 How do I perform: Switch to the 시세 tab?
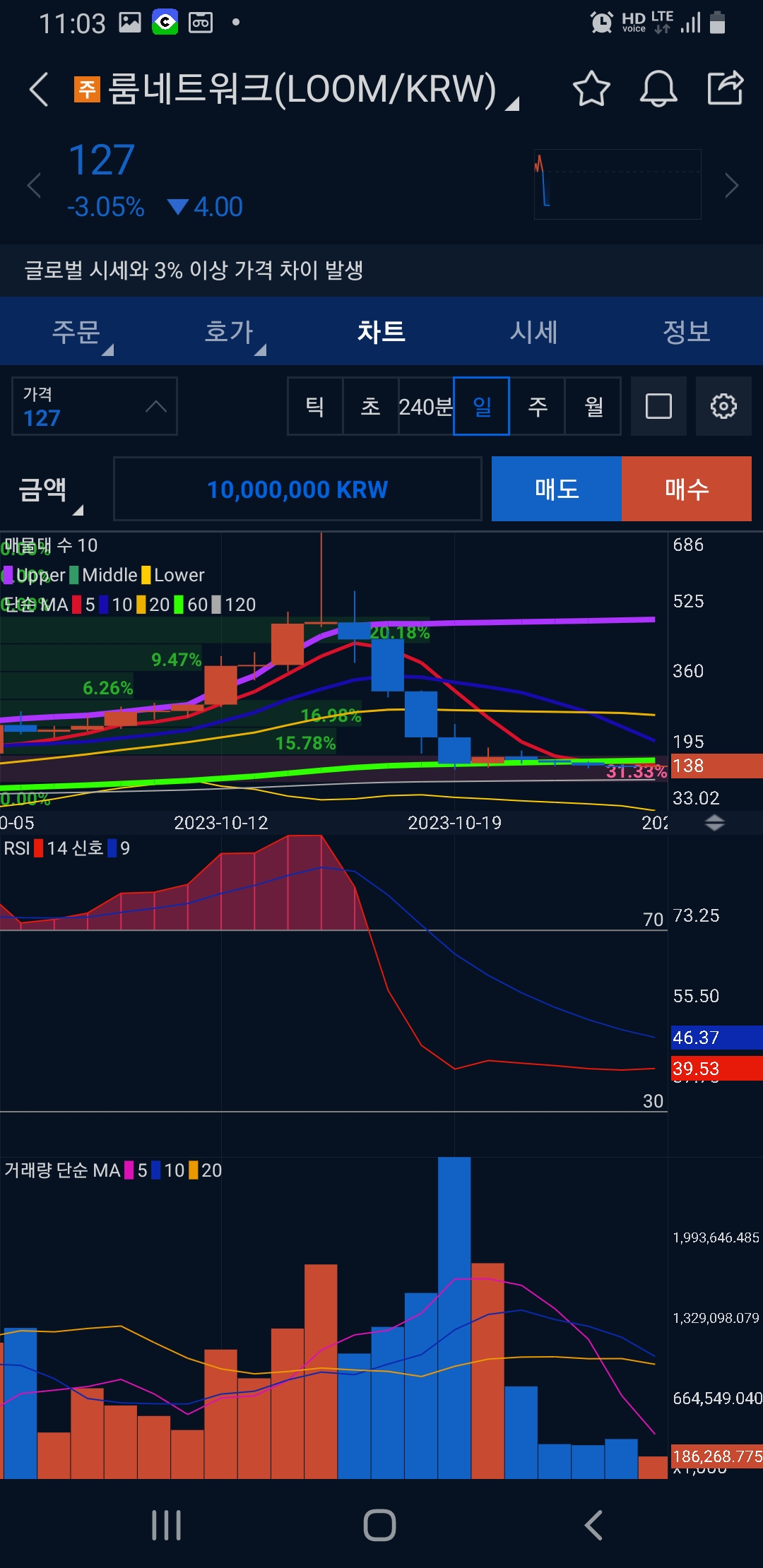click(534, 331)
